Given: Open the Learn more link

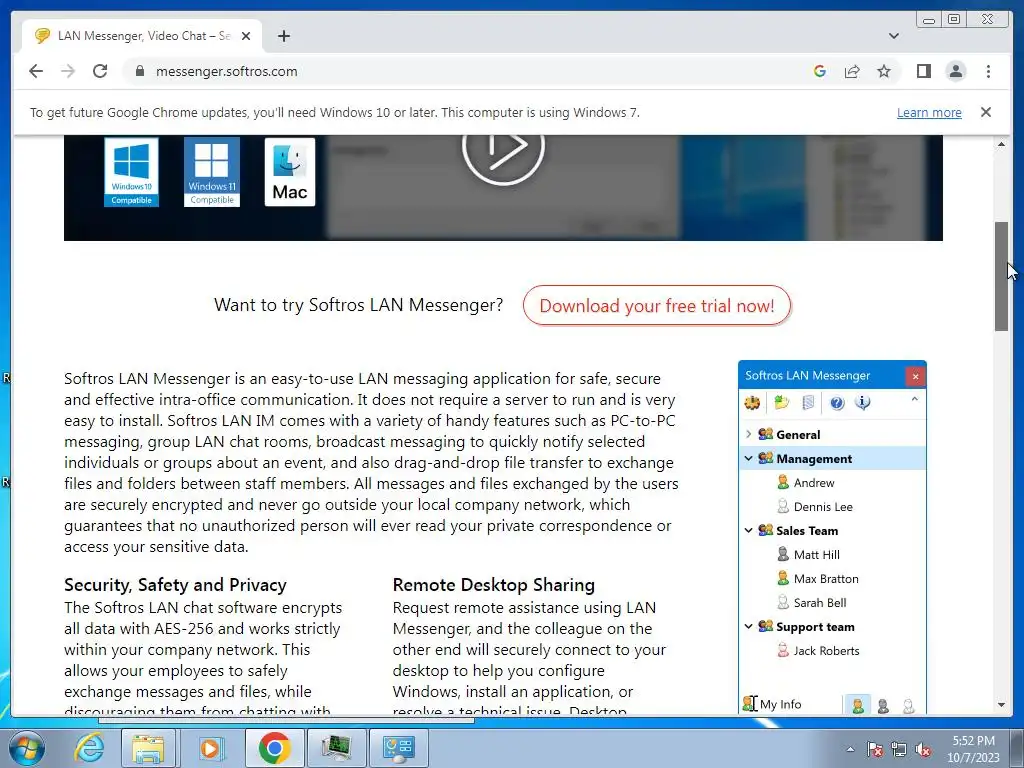Looking at the screenshot, I should [929, 112].
